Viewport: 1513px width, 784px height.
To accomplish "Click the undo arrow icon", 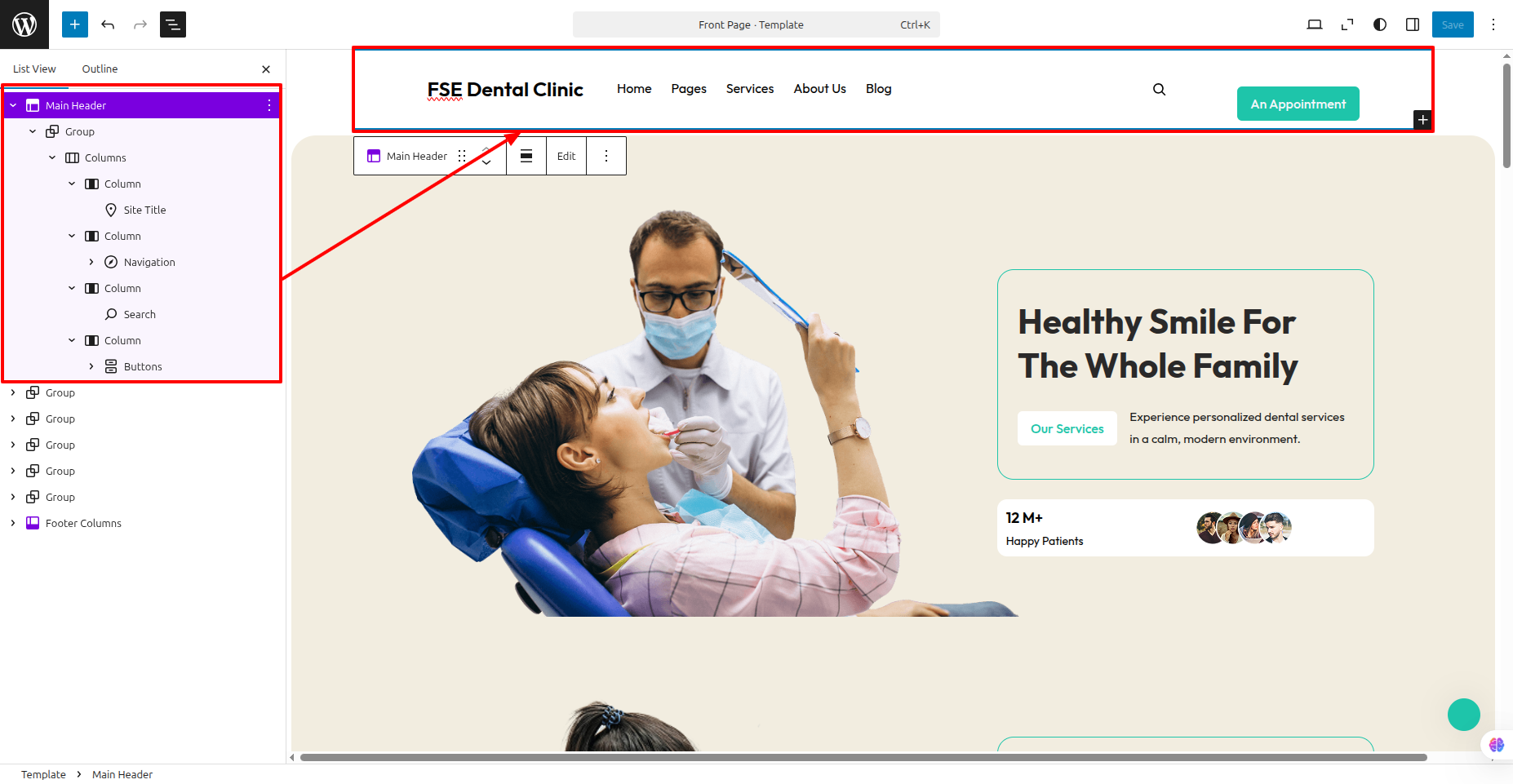I will (x=108, y=24).
